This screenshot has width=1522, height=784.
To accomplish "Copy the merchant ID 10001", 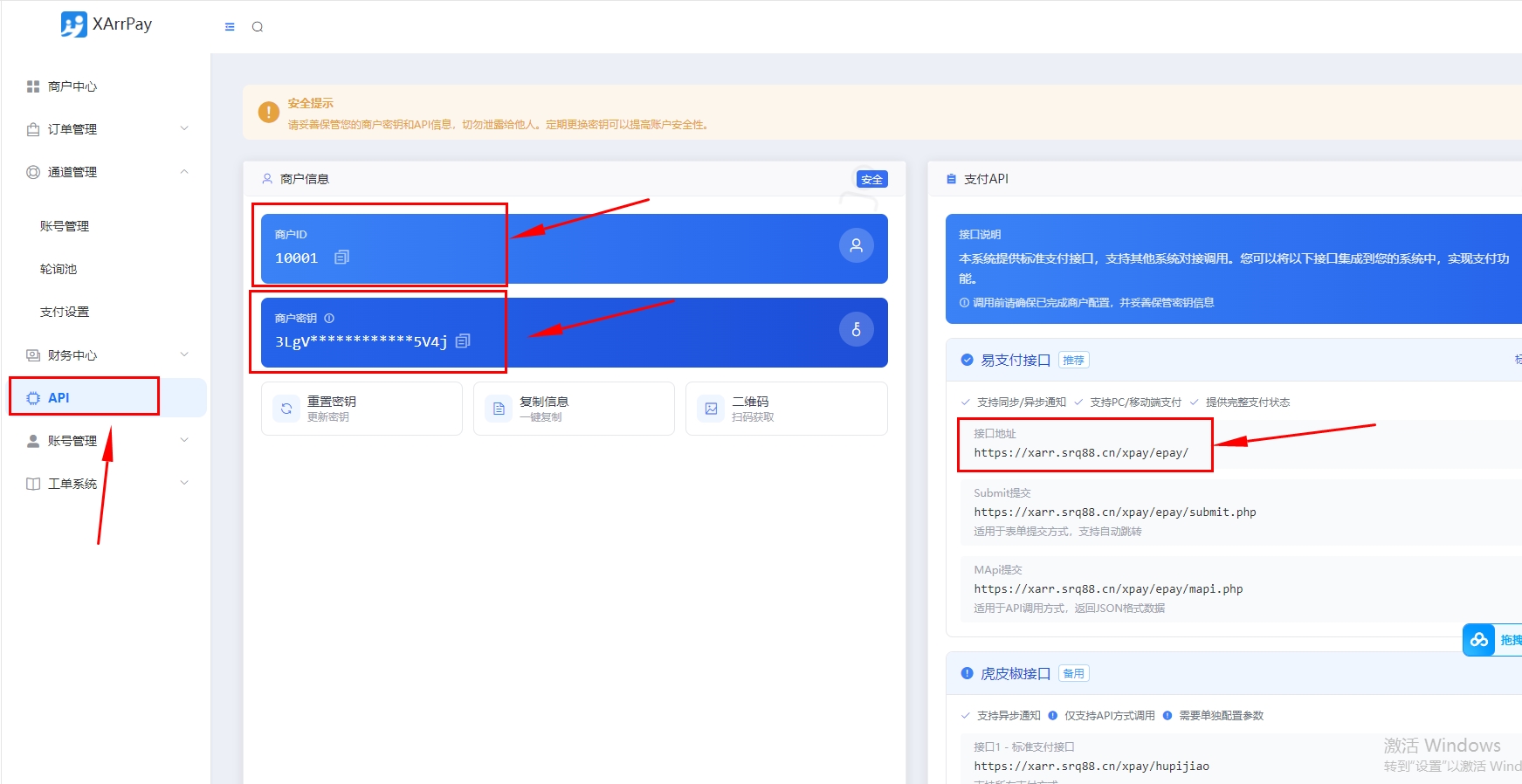I will 341,258.
